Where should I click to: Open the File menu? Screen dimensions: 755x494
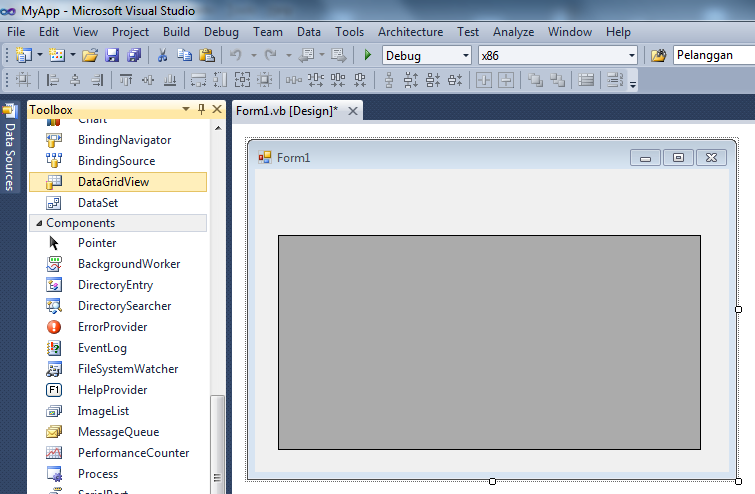coord(16,32)
